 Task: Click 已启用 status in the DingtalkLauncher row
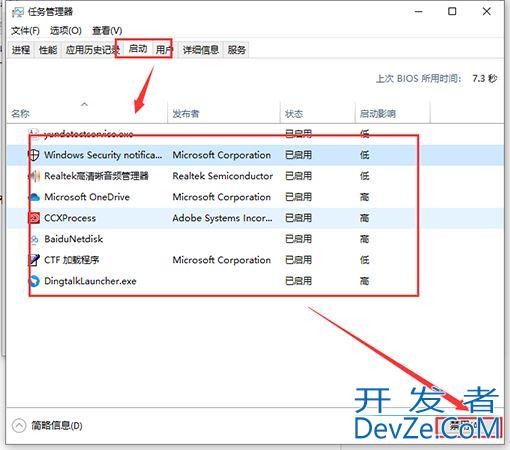point(298,281)
